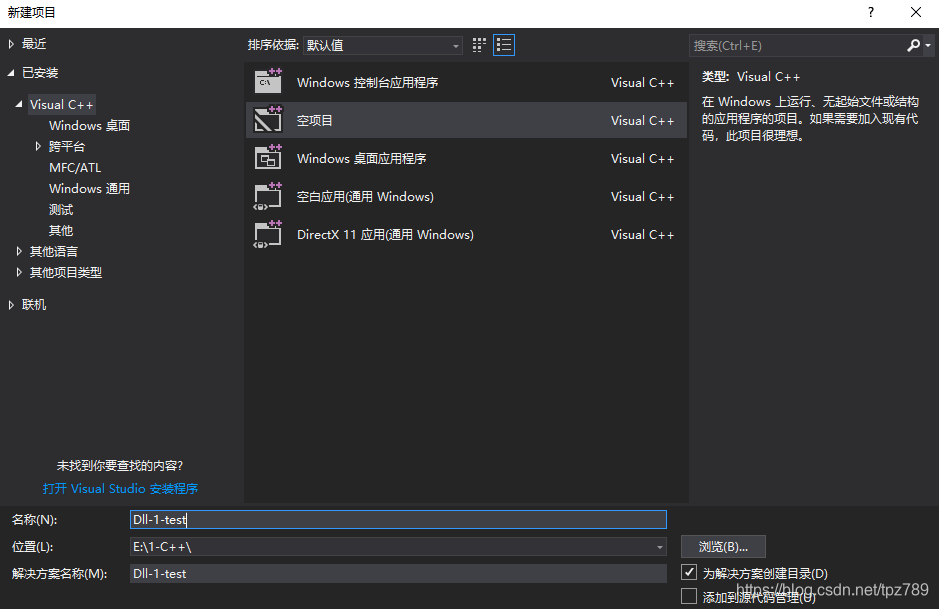
Task: Focus the 搜索(Ctrl+E) search box
Action: coord(798,46)
